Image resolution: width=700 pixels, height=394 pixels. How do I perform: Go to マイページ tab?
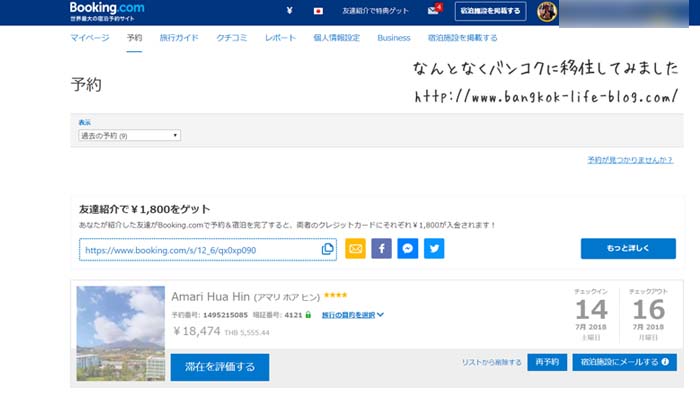pos(90,38)
